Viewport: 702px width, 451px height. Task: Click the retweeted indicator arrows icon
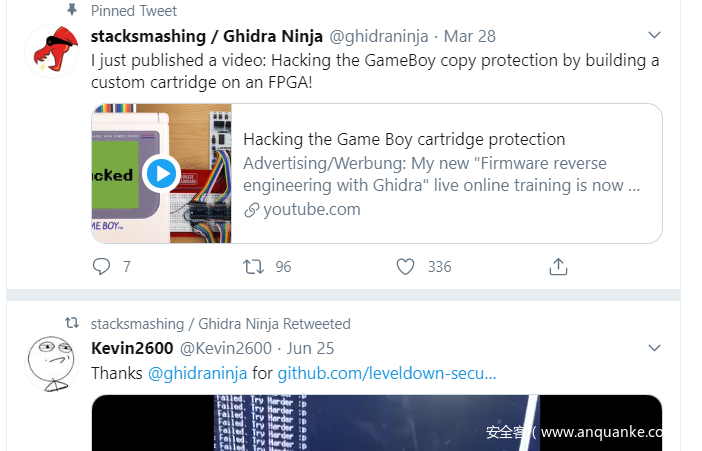[x=71, y=324]
